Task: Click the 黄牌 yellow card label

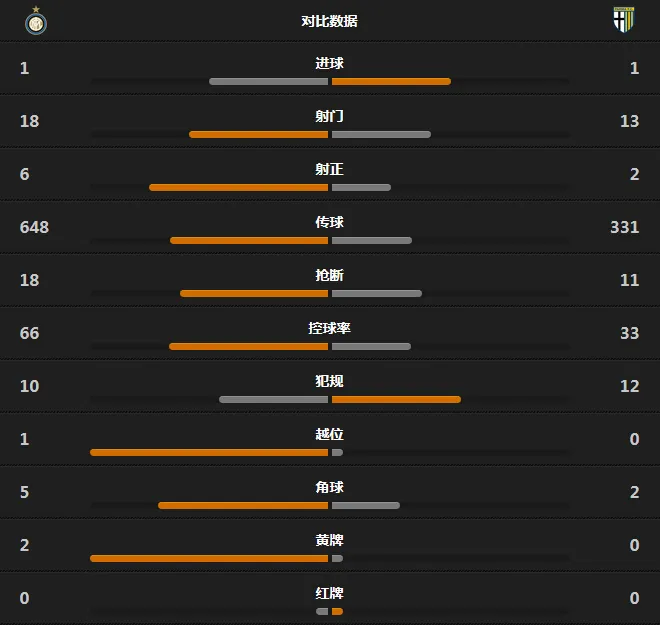Action: coord(330,540)
